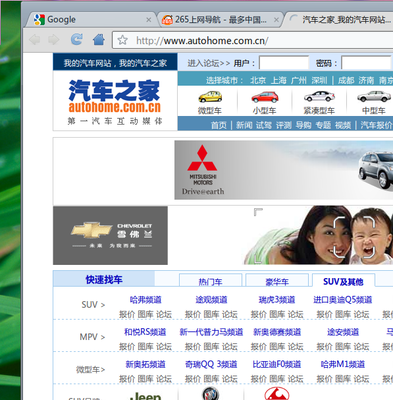This screenshot has height=400, width=393.
Task: Choose city 济南
Action: coord(366,80)
